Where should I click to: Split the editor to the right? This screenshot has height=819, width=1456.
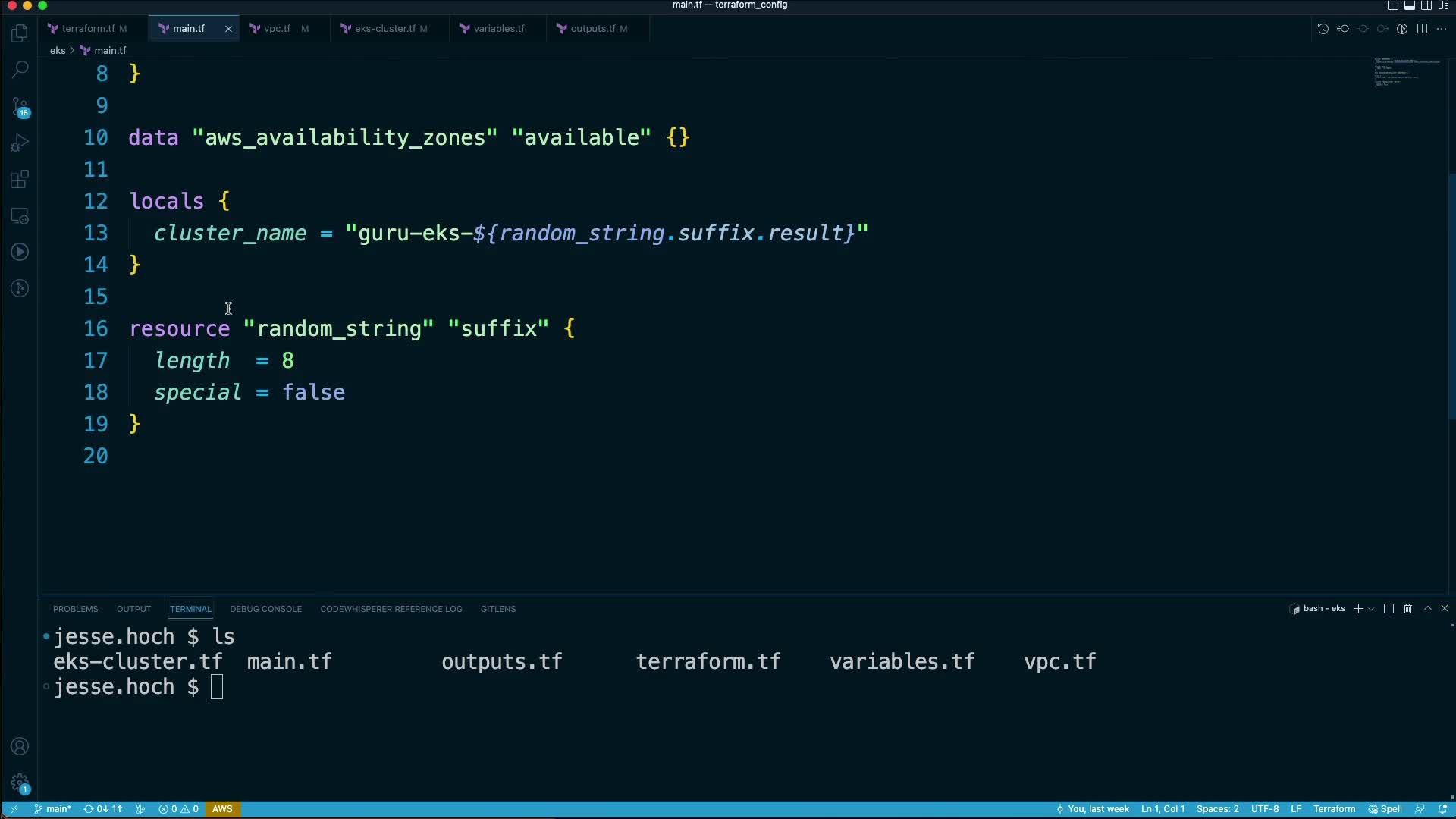1422,29
